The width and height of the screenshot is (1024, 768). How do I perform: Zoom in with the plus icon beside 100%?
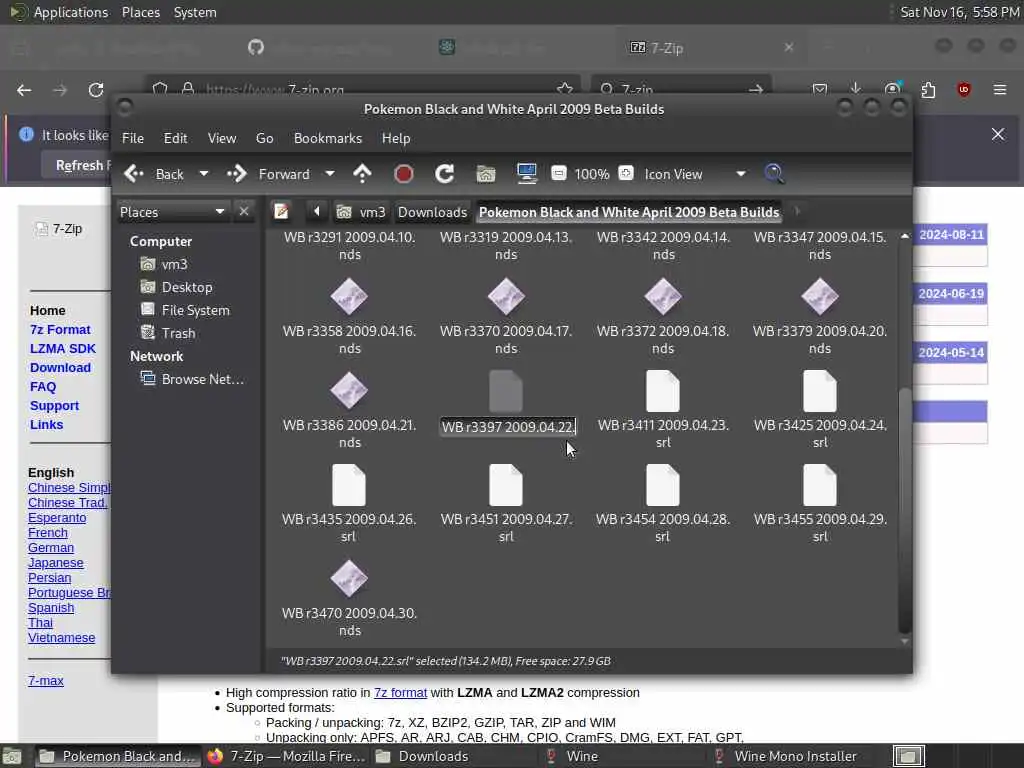point(626,173)
